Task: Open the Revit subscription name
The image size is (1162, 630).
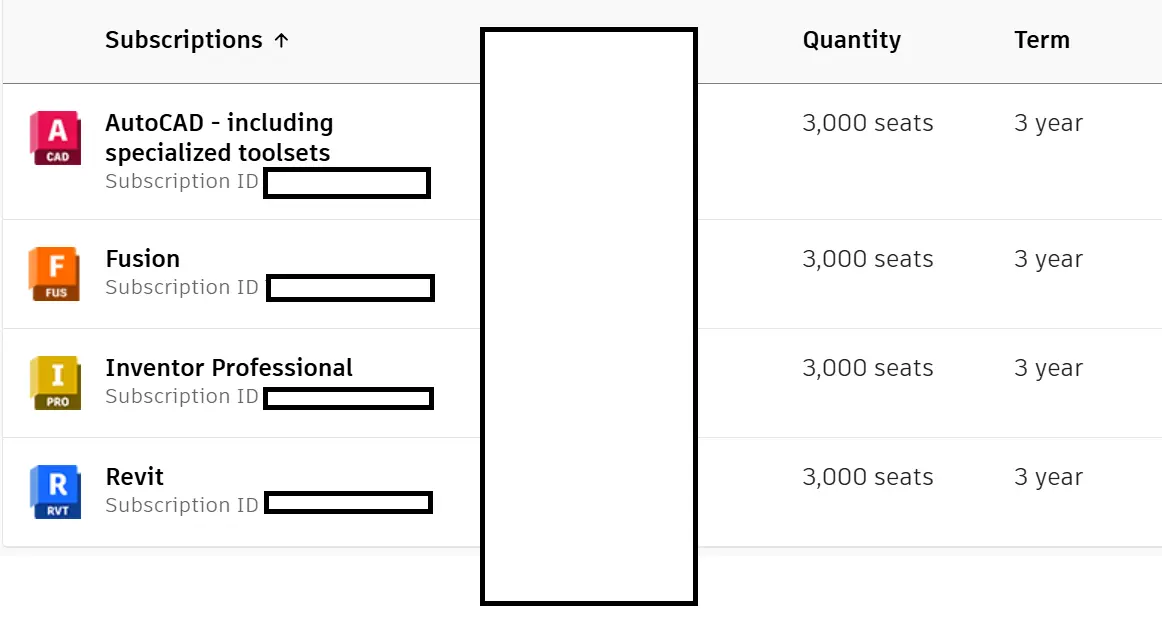Action: tap(134, 477)
